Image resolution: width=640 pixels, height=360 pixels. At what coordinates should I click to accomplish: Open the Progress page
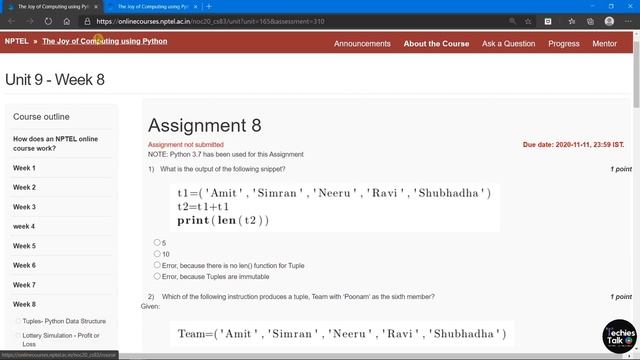point(564,44)
